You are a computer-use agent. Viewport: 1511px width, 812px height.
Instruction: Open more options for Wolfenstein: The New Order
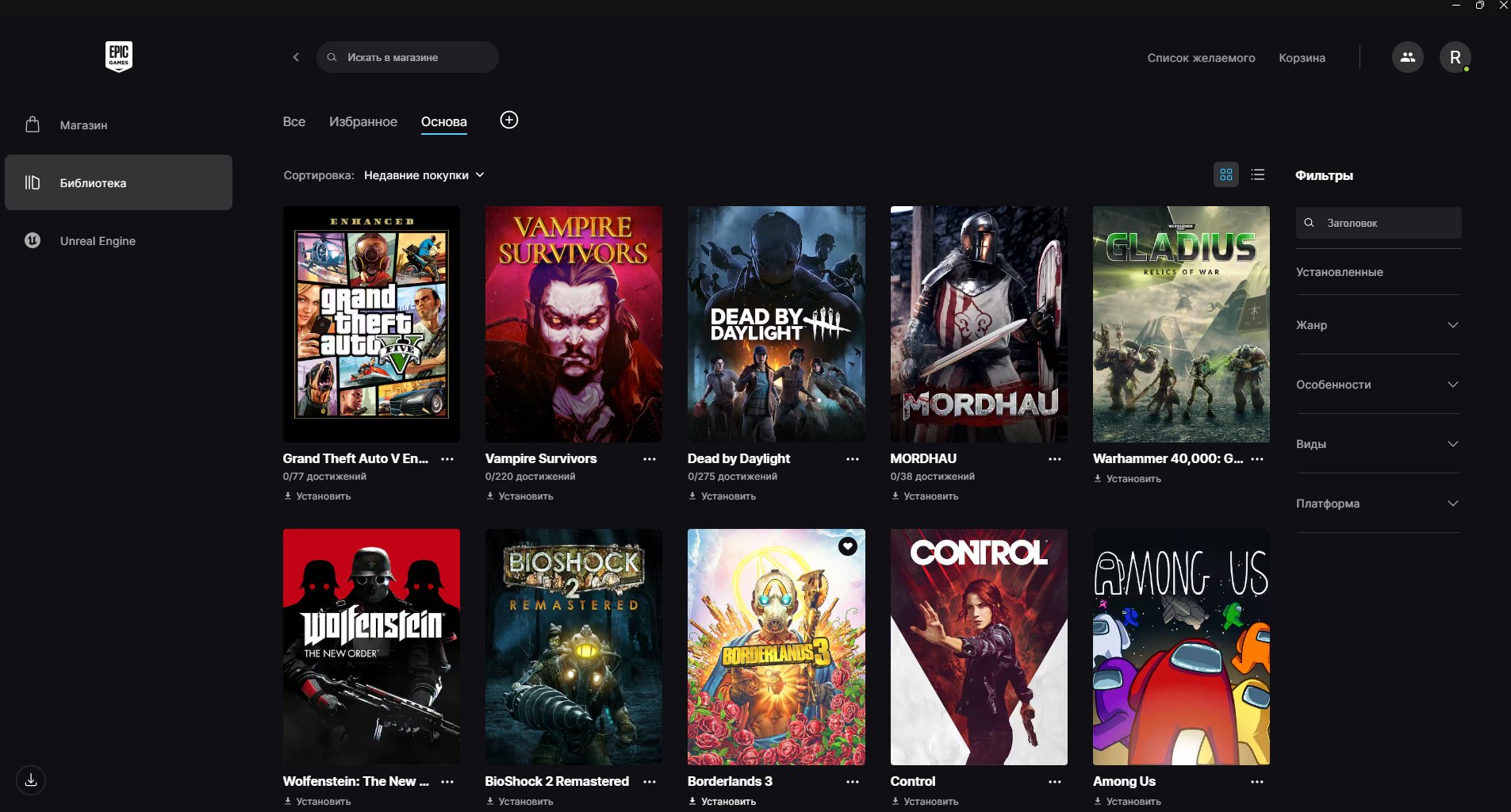(x=447, y=782)
